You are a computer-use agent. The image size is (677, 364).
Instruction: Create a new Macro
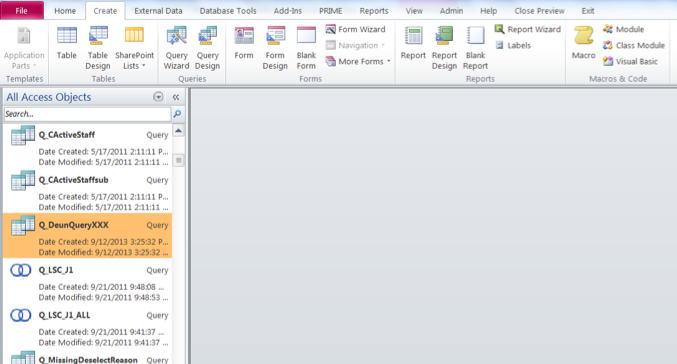(583, 43)
